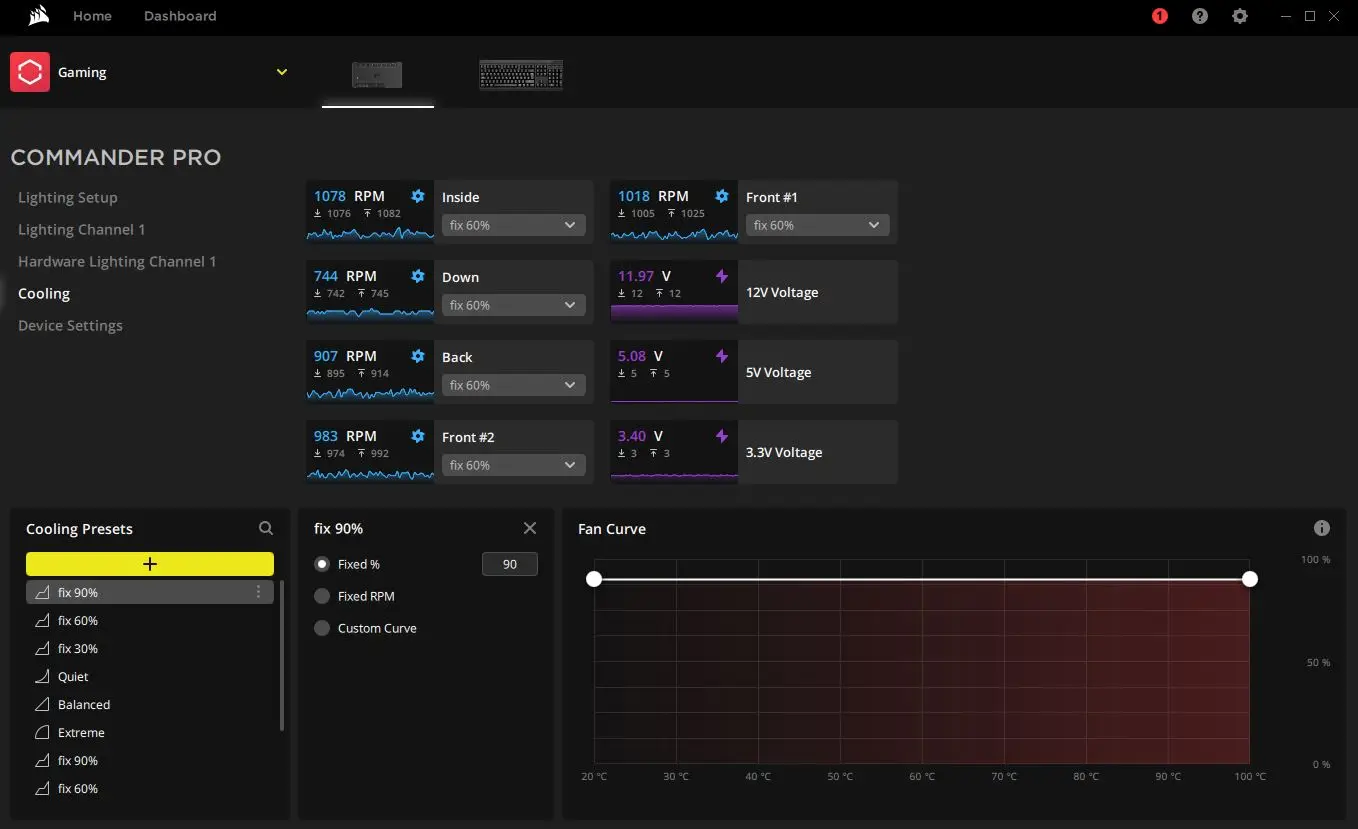Click the 12V Voltage lightning icon

(722, 276)
